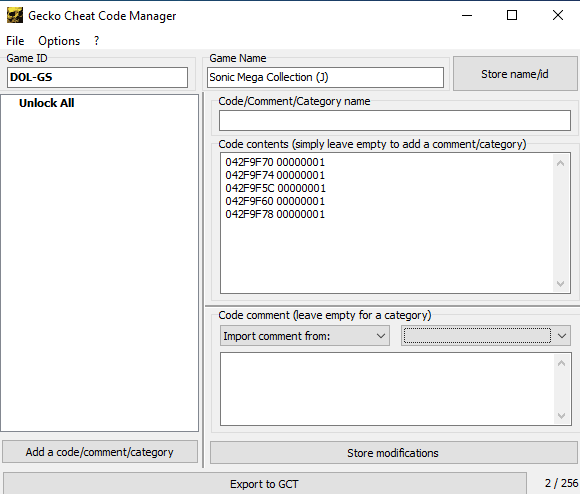Open the ? help menu
This screenshot has width=580, height=494.
coord(97,41)
